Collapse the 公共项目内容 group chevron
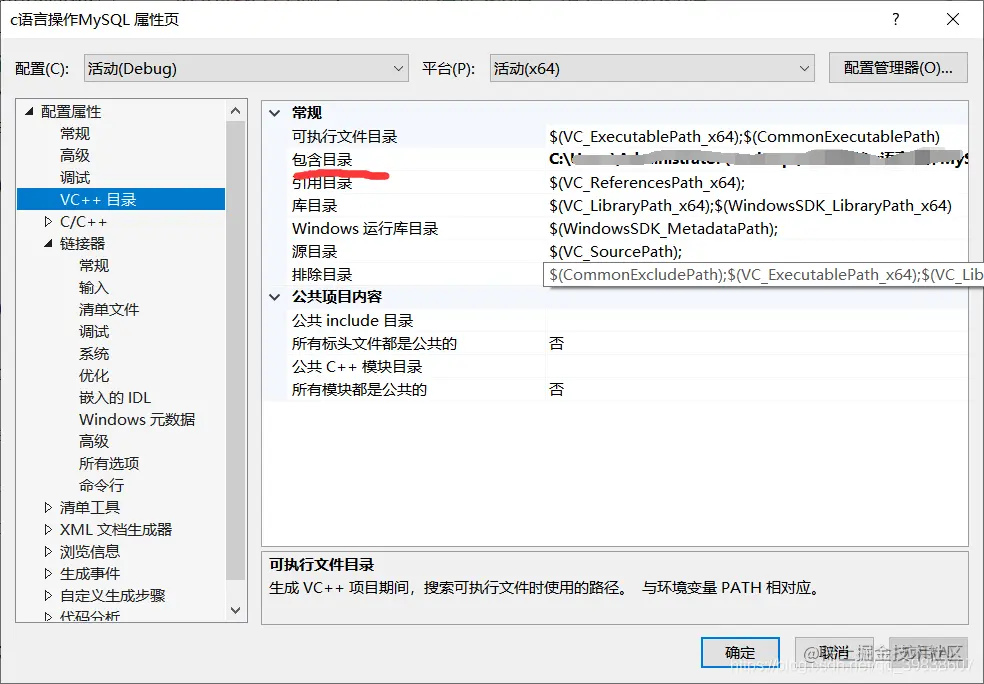The image size is (984, 684). [x=274, y=297]
